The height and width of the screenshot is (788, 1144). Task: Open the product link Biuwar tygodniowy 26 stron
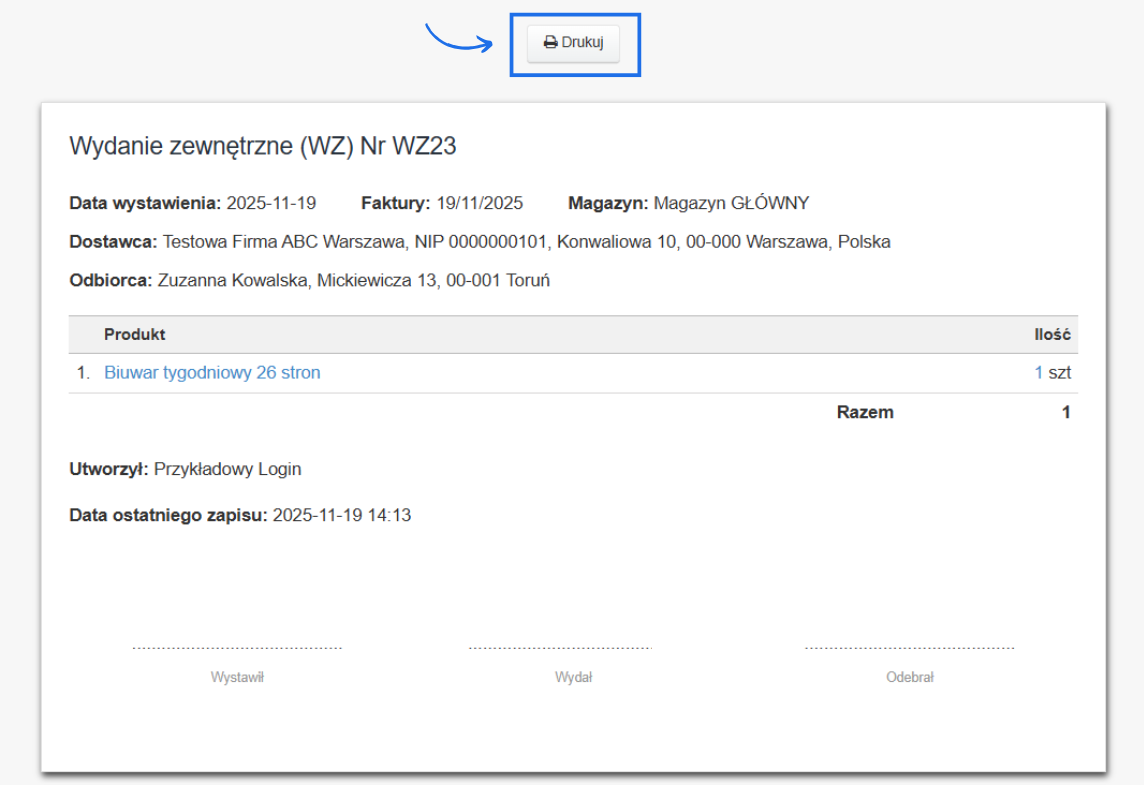[212, 372]
